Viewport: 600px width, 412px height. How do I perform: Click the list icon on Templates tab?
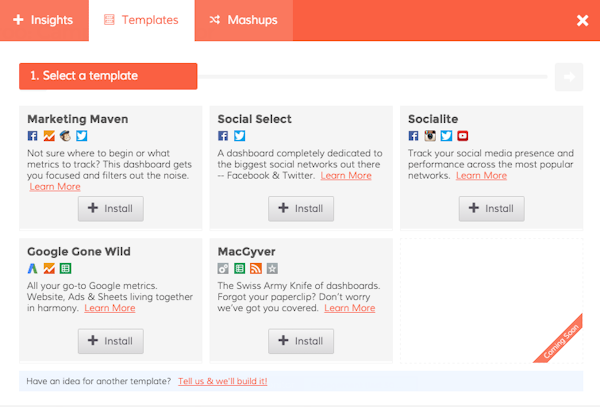(109, 20)
